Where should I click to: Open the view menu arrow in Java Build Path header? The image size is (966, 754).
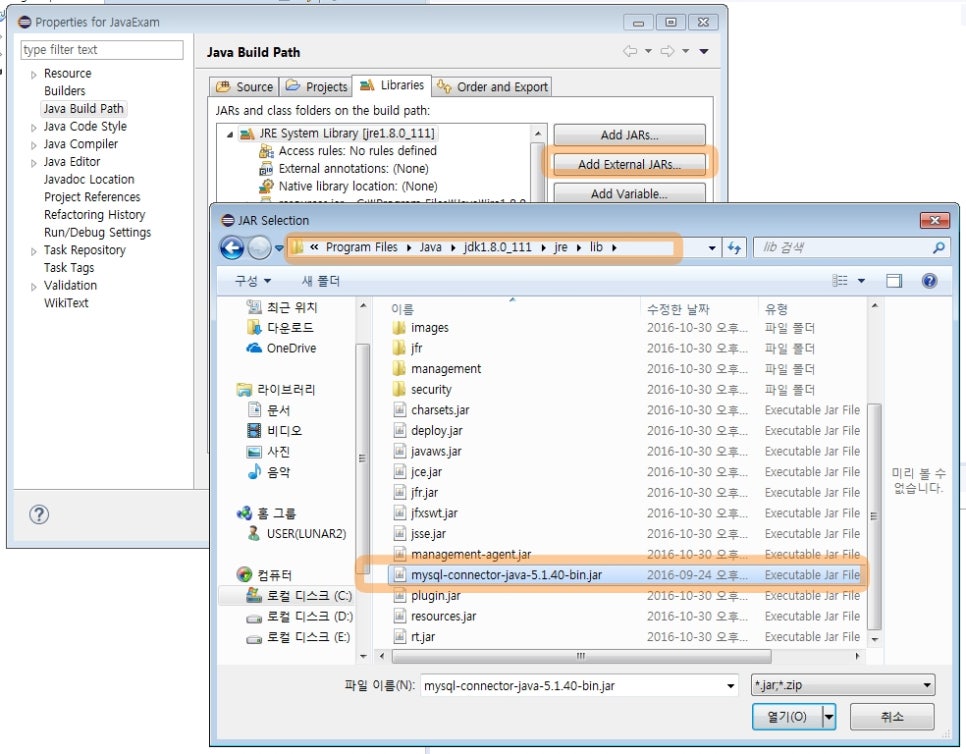704,51
